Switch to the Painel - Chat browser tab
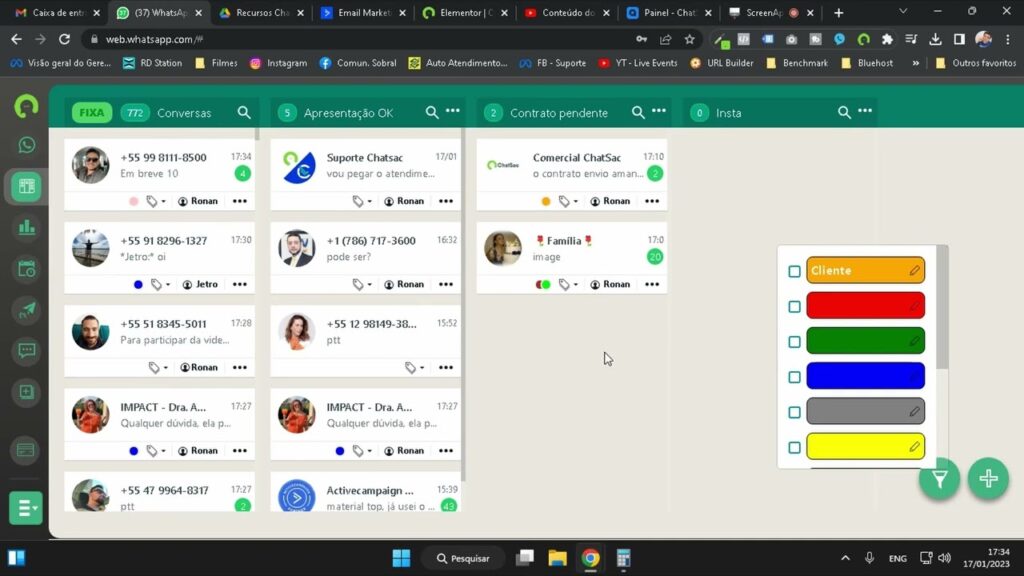Screen dimensions: 1024x576 point(669,12)
